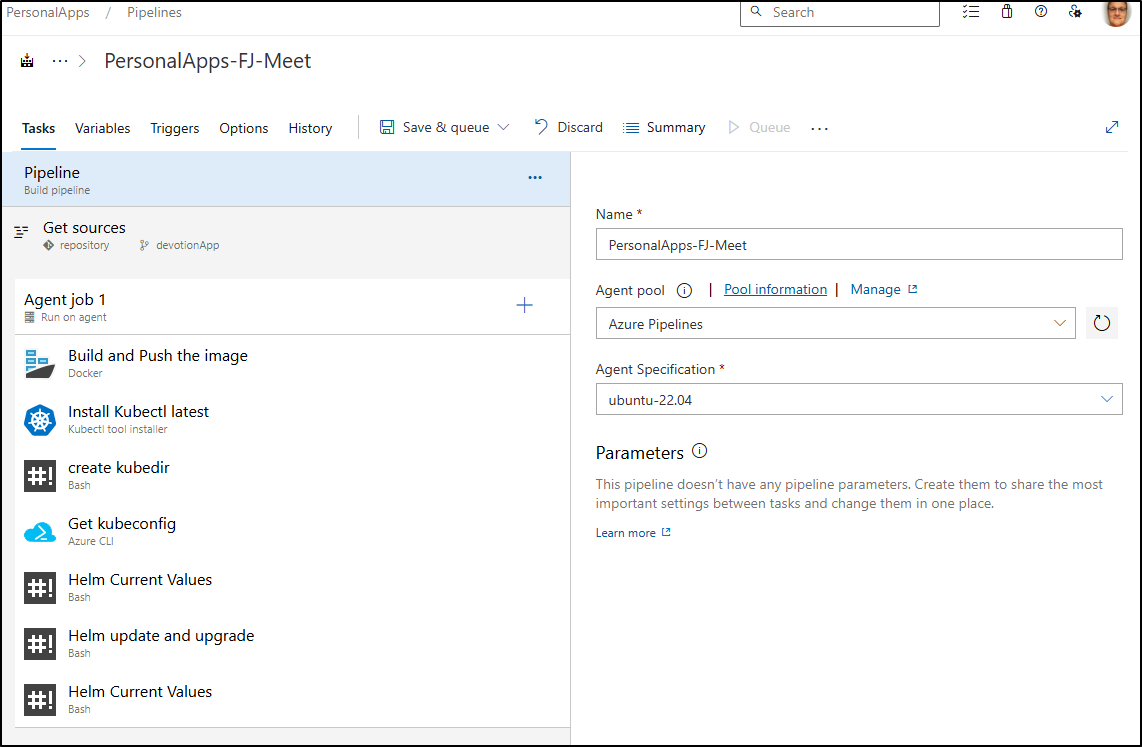Viewport: 1142px width, 747px height.
Task: Select the Pipeline build pipeline row
Action: tap(286, 179)
